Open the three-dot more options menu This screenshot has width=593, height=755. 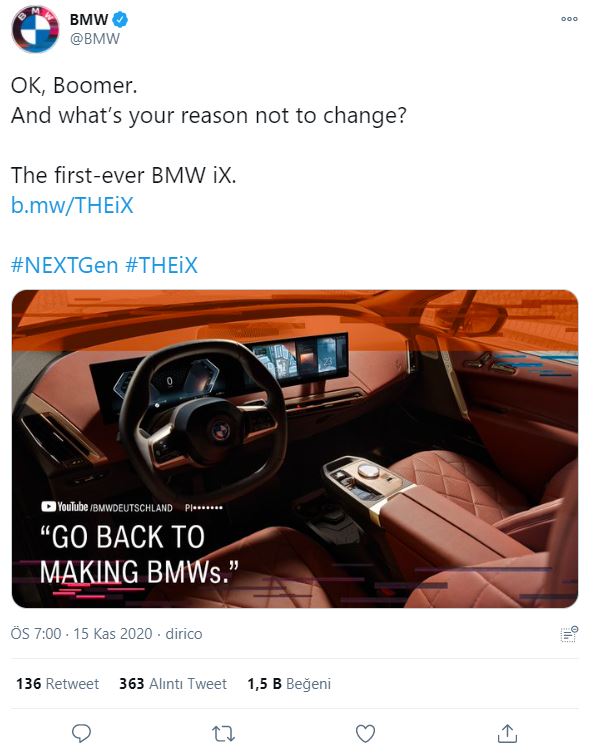pos(569,19)
